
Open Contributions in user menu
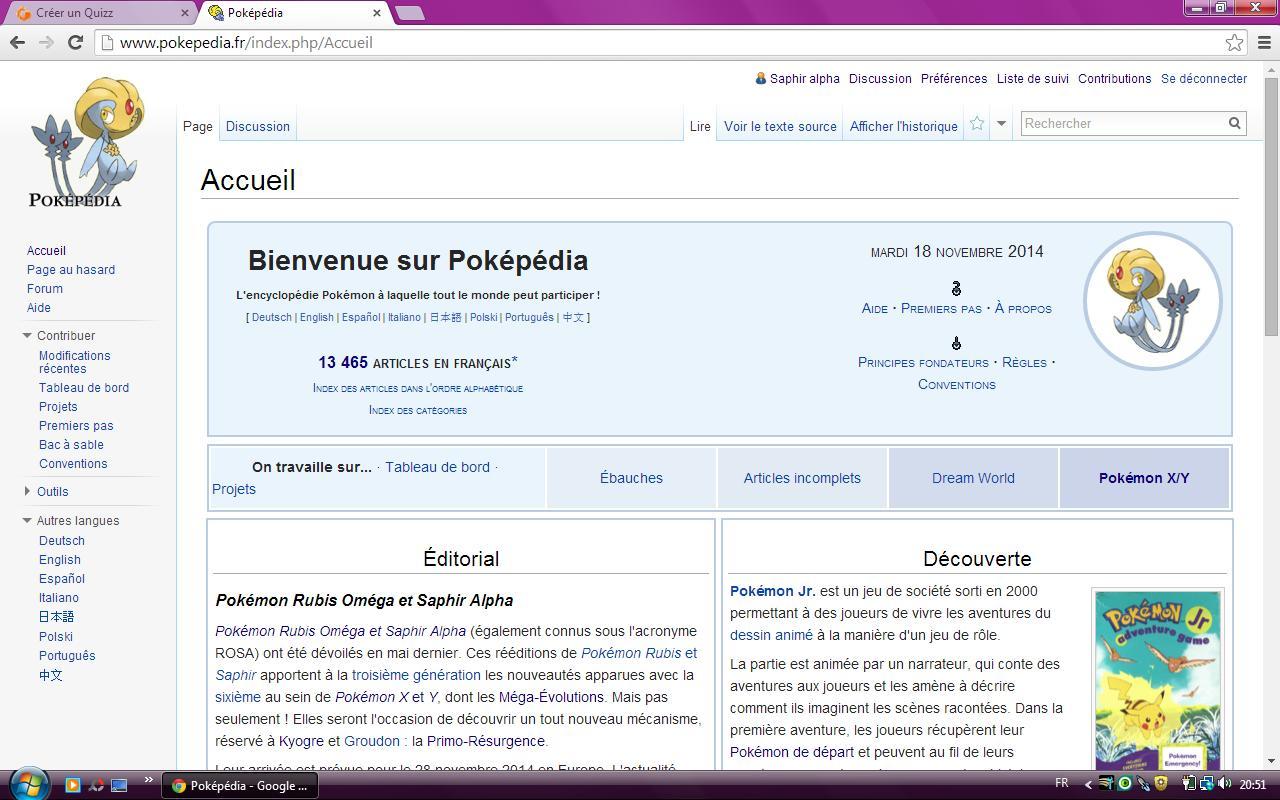1114,78
